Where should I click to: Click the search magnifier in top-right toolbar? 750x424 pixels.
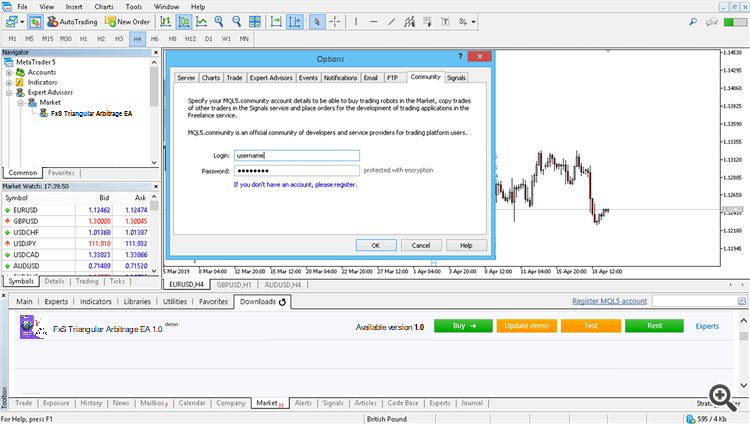(x=693, y=22)
